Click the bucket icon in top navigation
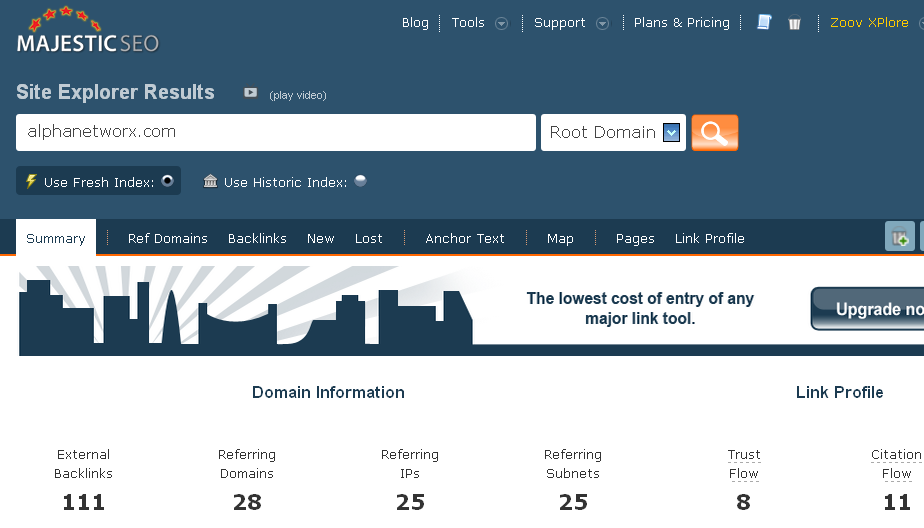The image size is (924, 528). point(795,23)
